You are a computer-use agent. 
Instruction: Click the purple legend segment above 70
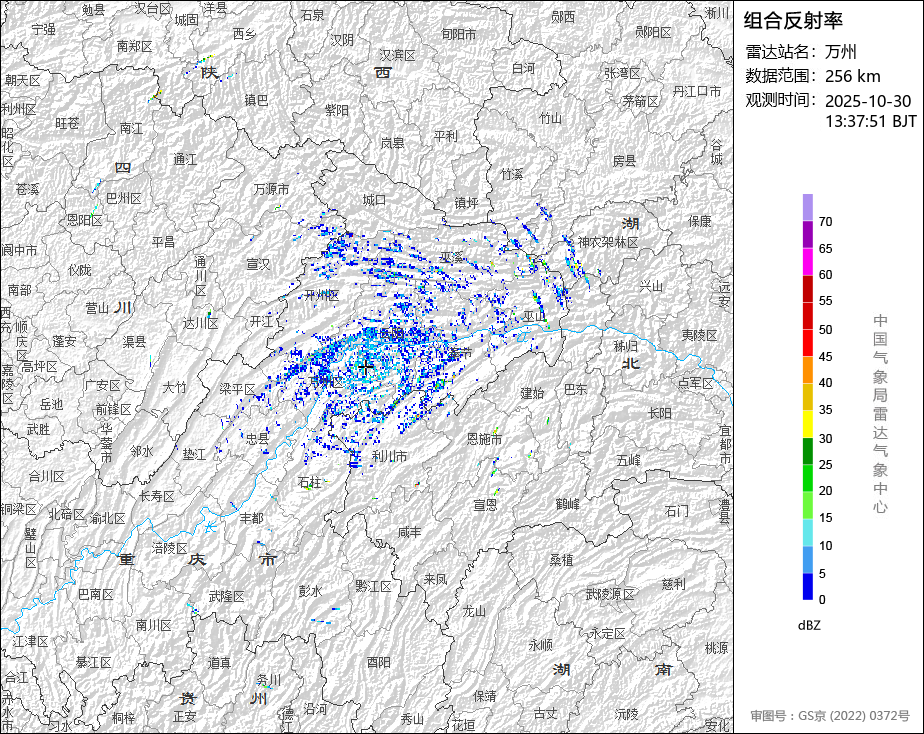point(807,207)
